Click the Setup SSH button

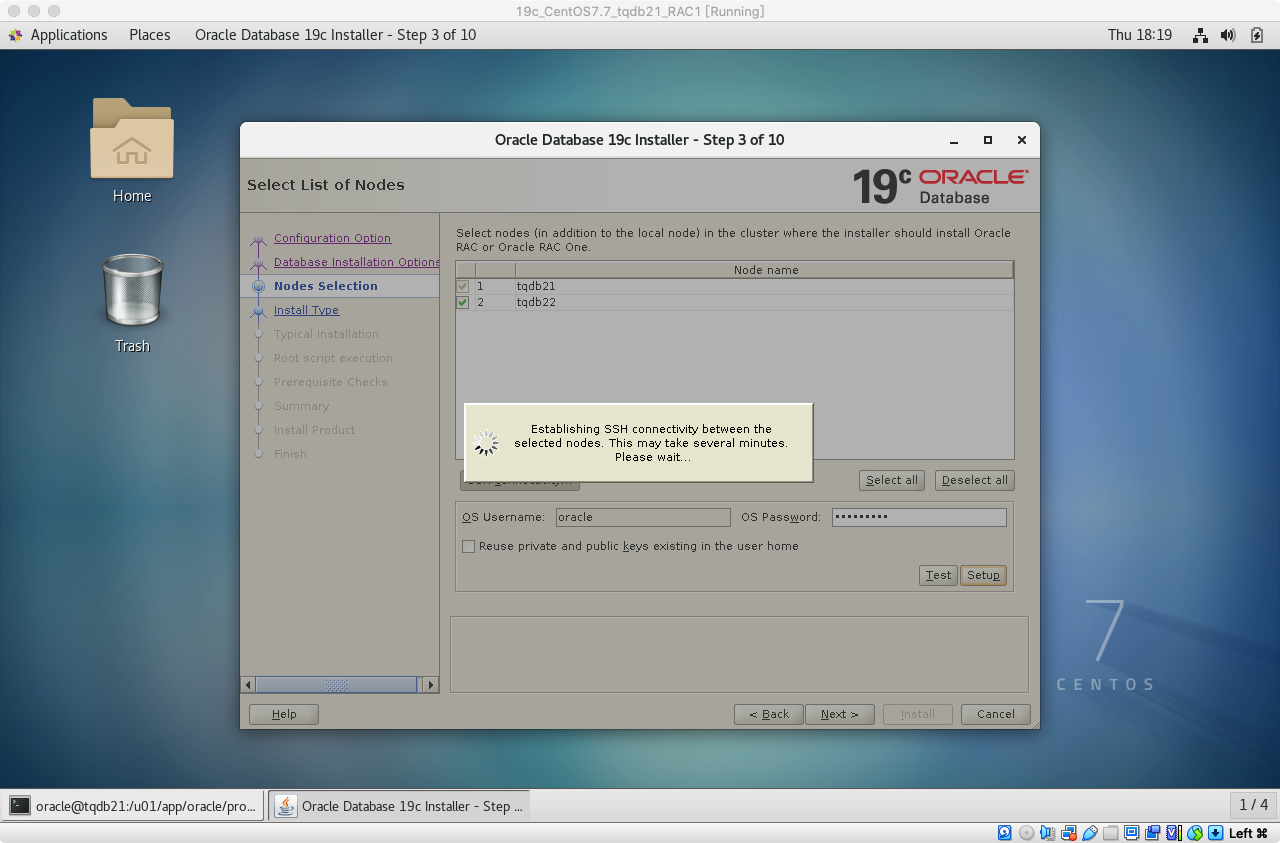point(983,575)
